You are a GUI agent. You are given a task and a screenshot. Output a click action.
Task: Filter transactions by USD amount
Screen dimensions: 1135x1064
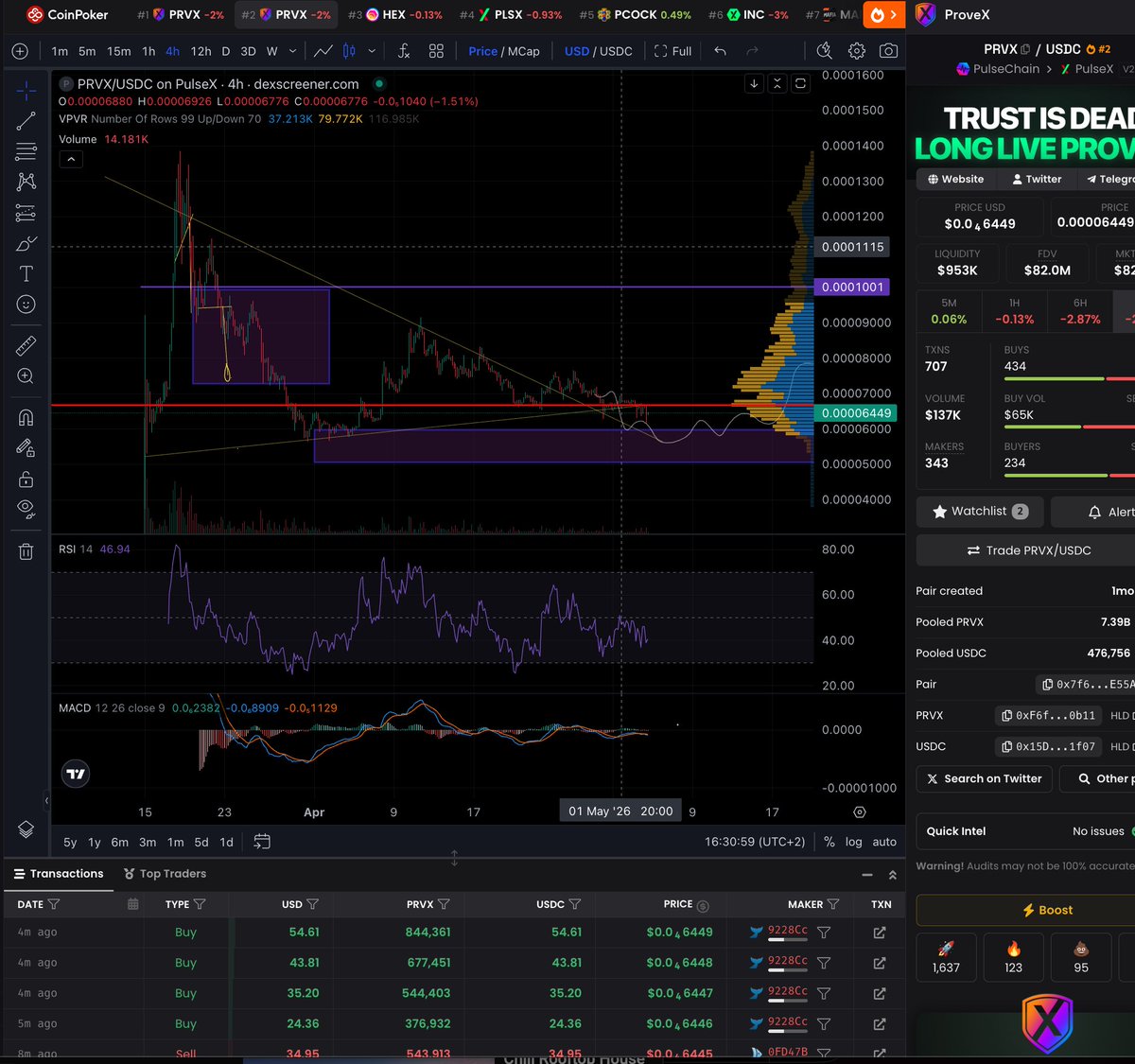313,904
